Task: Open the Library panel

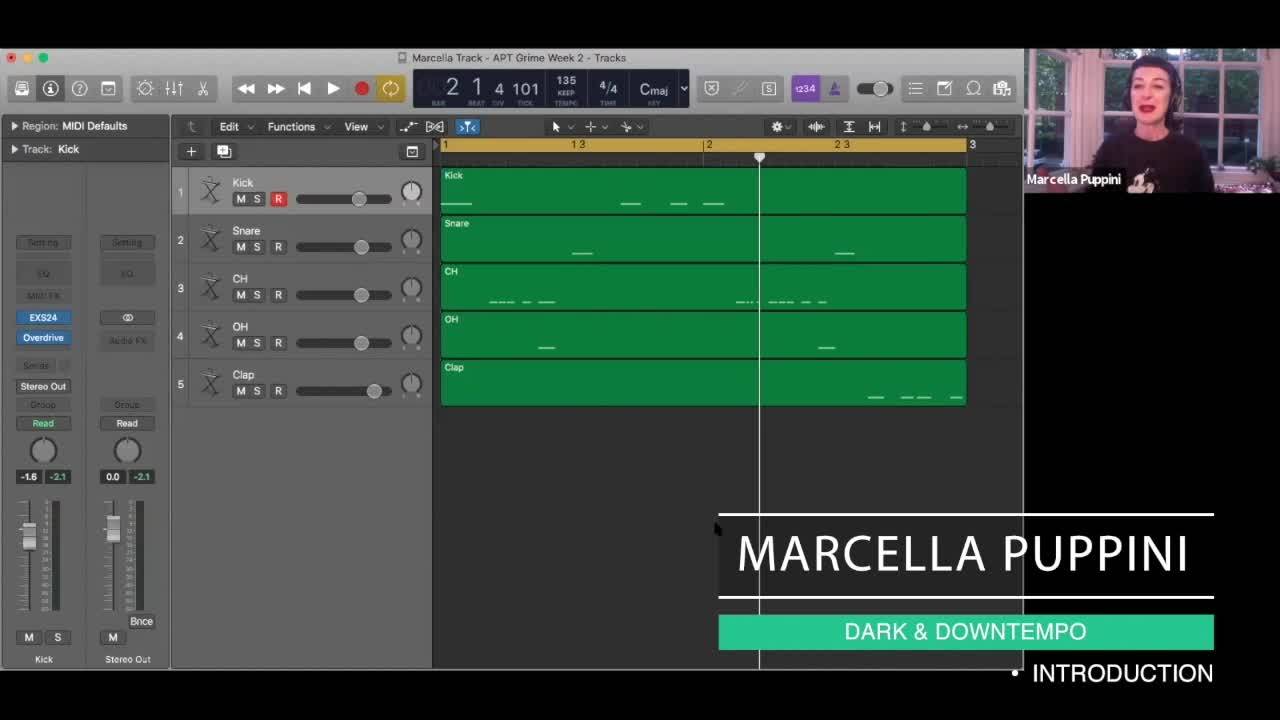Action: pyautogui.click(x=22, y=88)
